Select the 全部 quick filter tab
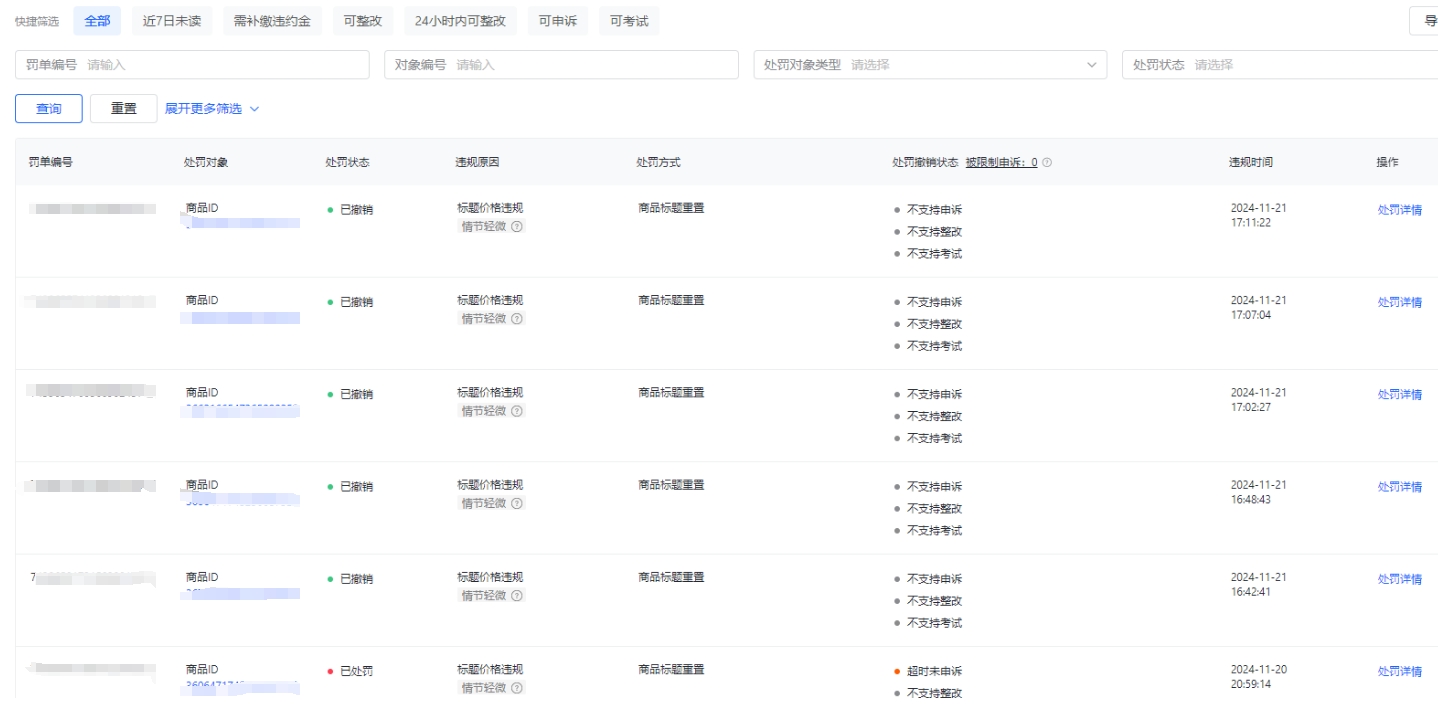The image size is (1438, 718). [97, 21]
